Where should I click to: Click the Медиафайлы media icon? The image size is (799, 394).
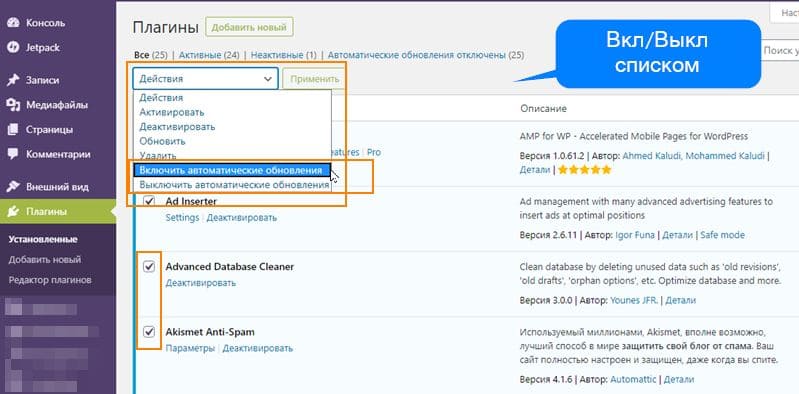[13, 105]
